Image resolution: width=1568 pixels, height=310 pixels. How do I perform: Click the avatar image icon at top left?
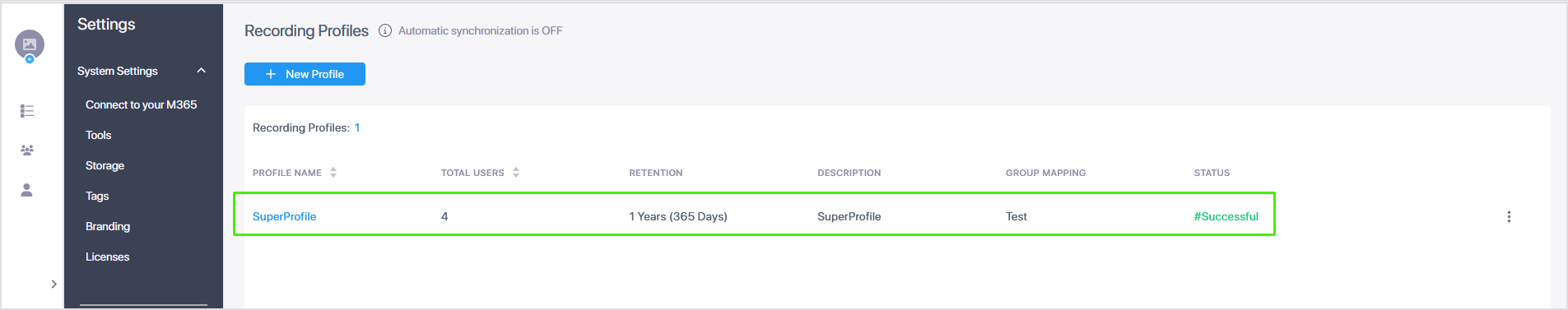pyautogui.click(x=30, y=44)
